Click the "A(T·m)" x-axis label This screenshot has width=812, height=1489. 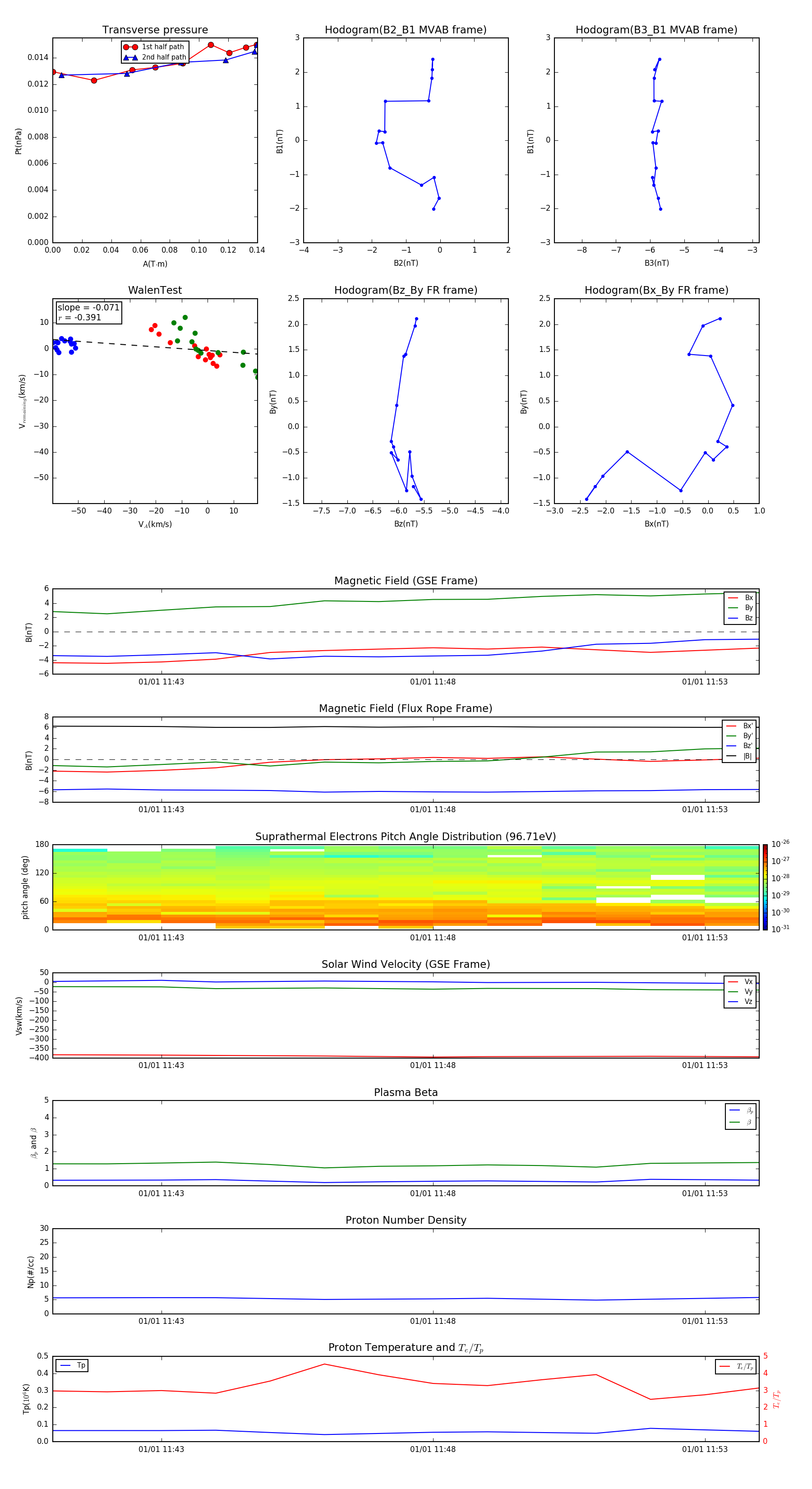tap(155, 264)
